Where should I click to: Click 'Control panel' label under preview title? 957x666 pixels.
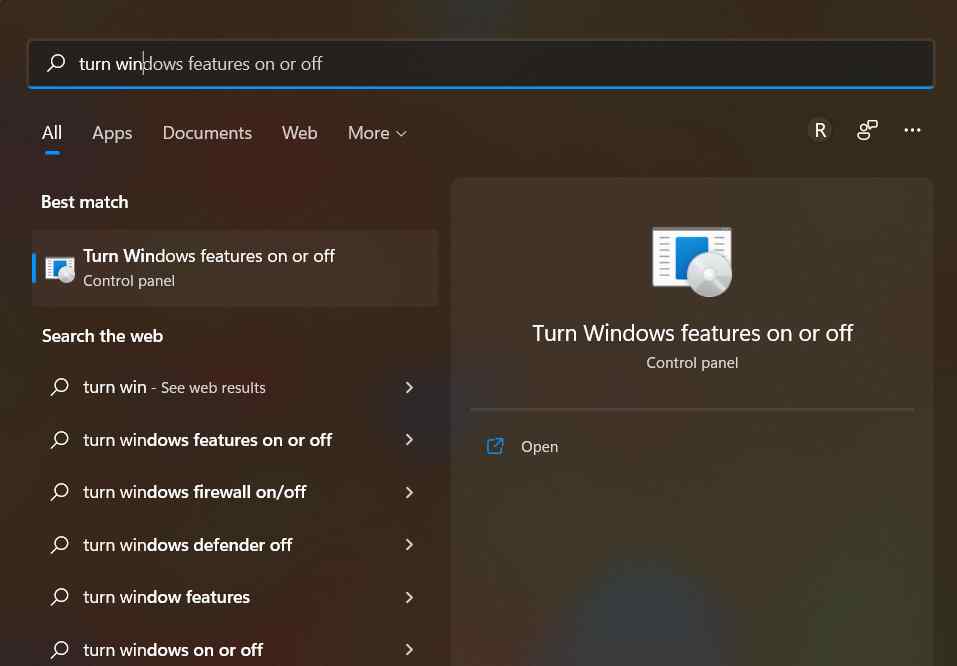click(x=692, y=363)
